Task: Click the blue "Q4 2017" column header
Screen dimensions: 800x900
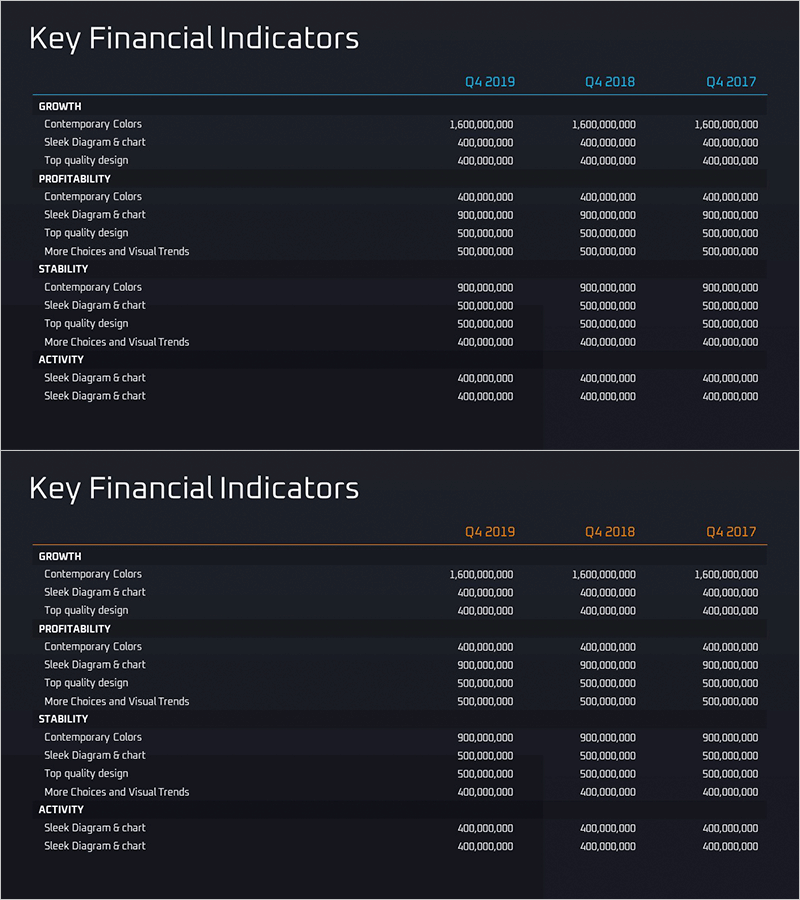Action: coord(731,82)
